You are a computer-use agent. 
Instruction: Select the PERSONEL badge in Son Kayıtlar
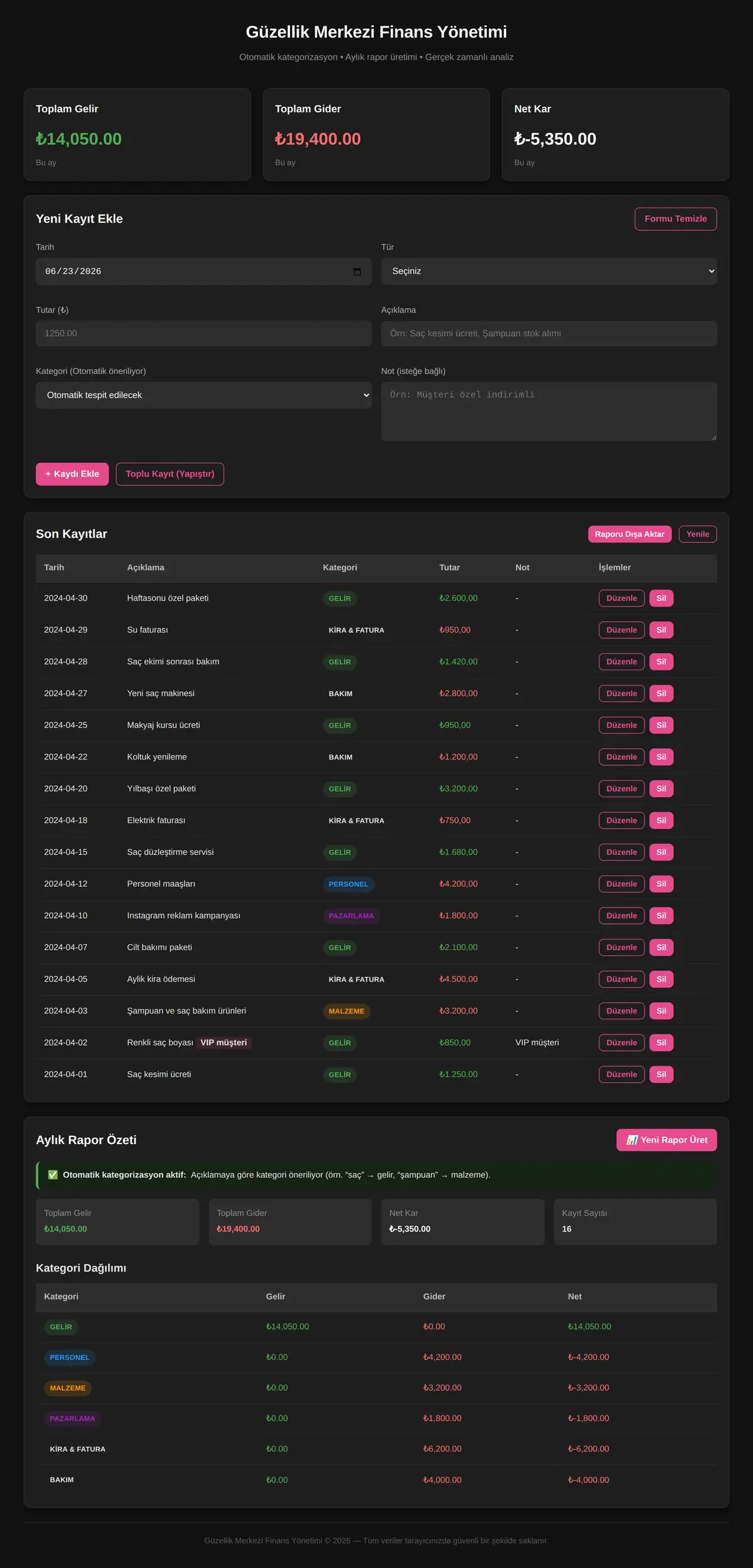click(x=348, y=884)
